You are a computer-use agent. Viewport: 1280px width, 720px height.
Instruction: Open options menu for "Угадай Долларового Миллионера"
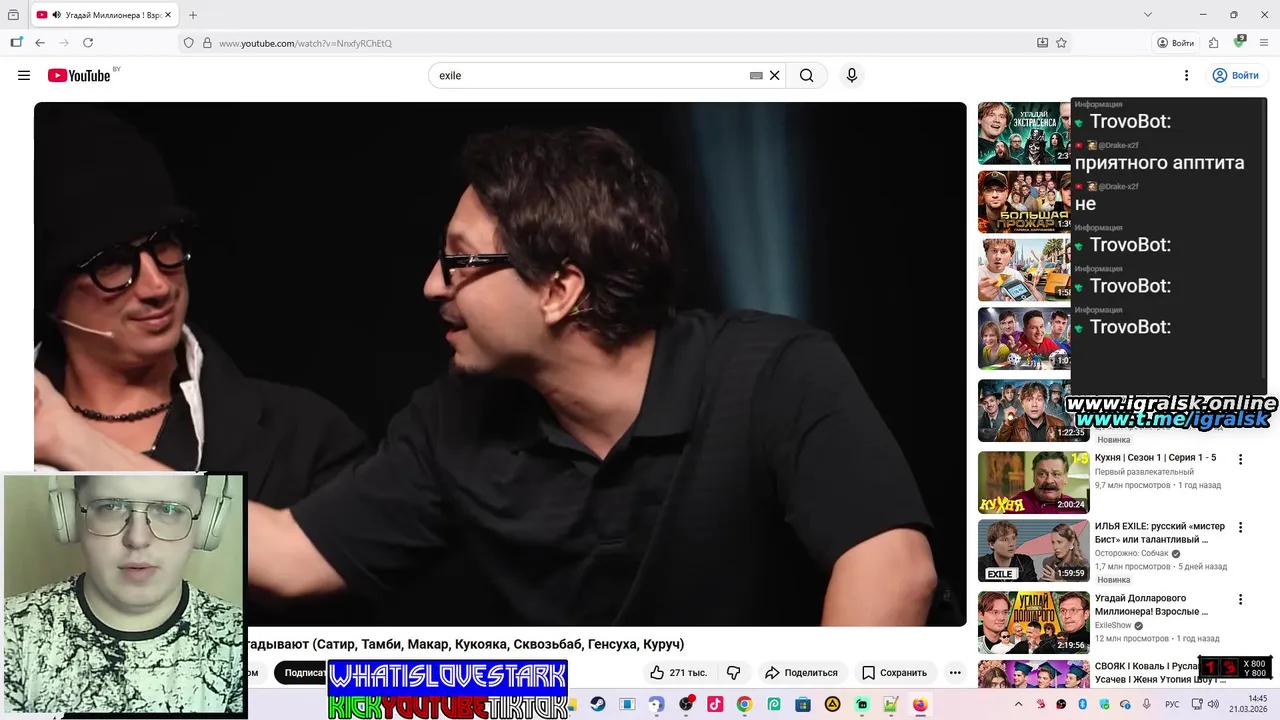pos(1240,600)
